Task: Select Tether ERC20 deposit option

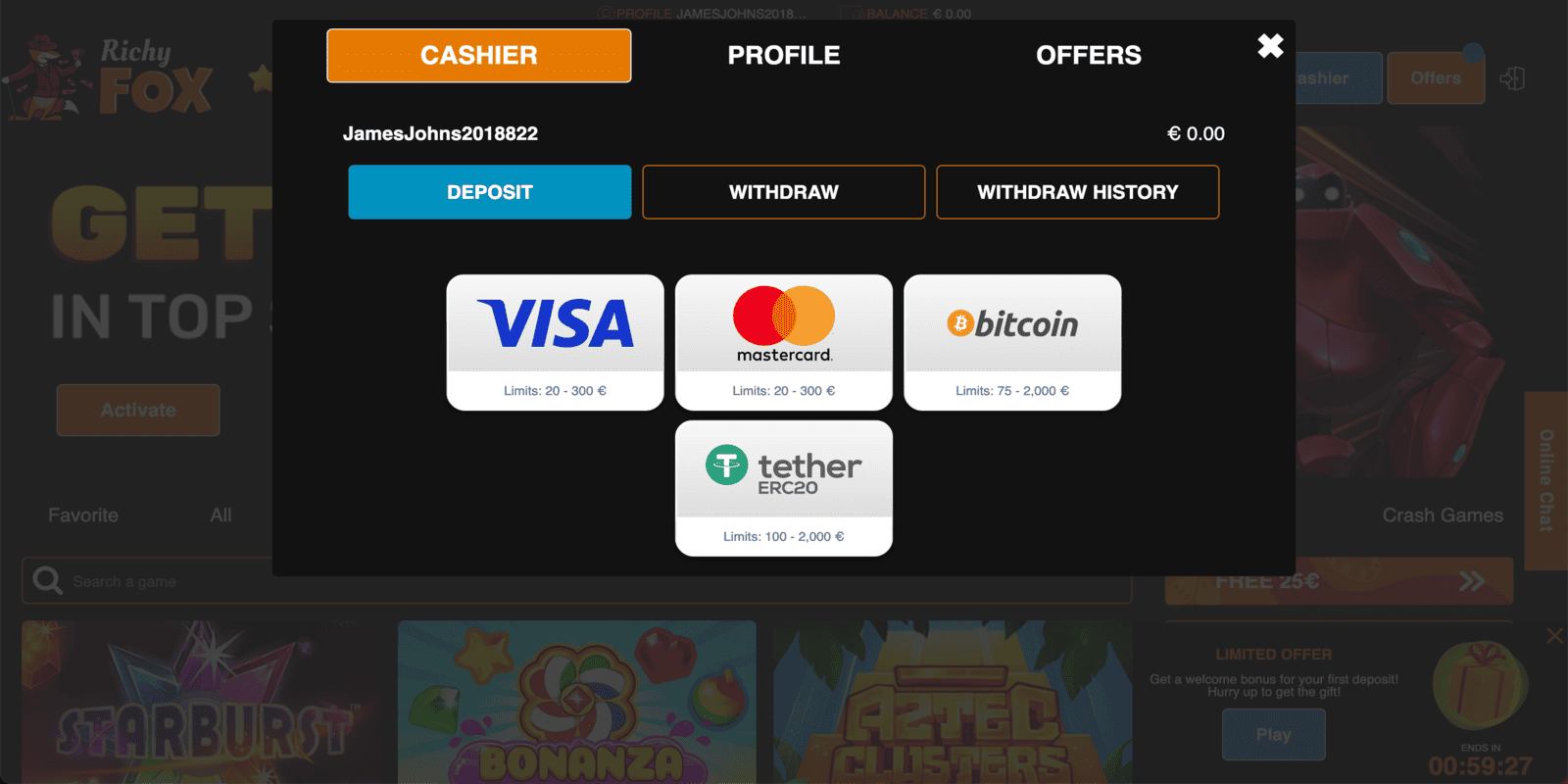Action: (784, 488)
